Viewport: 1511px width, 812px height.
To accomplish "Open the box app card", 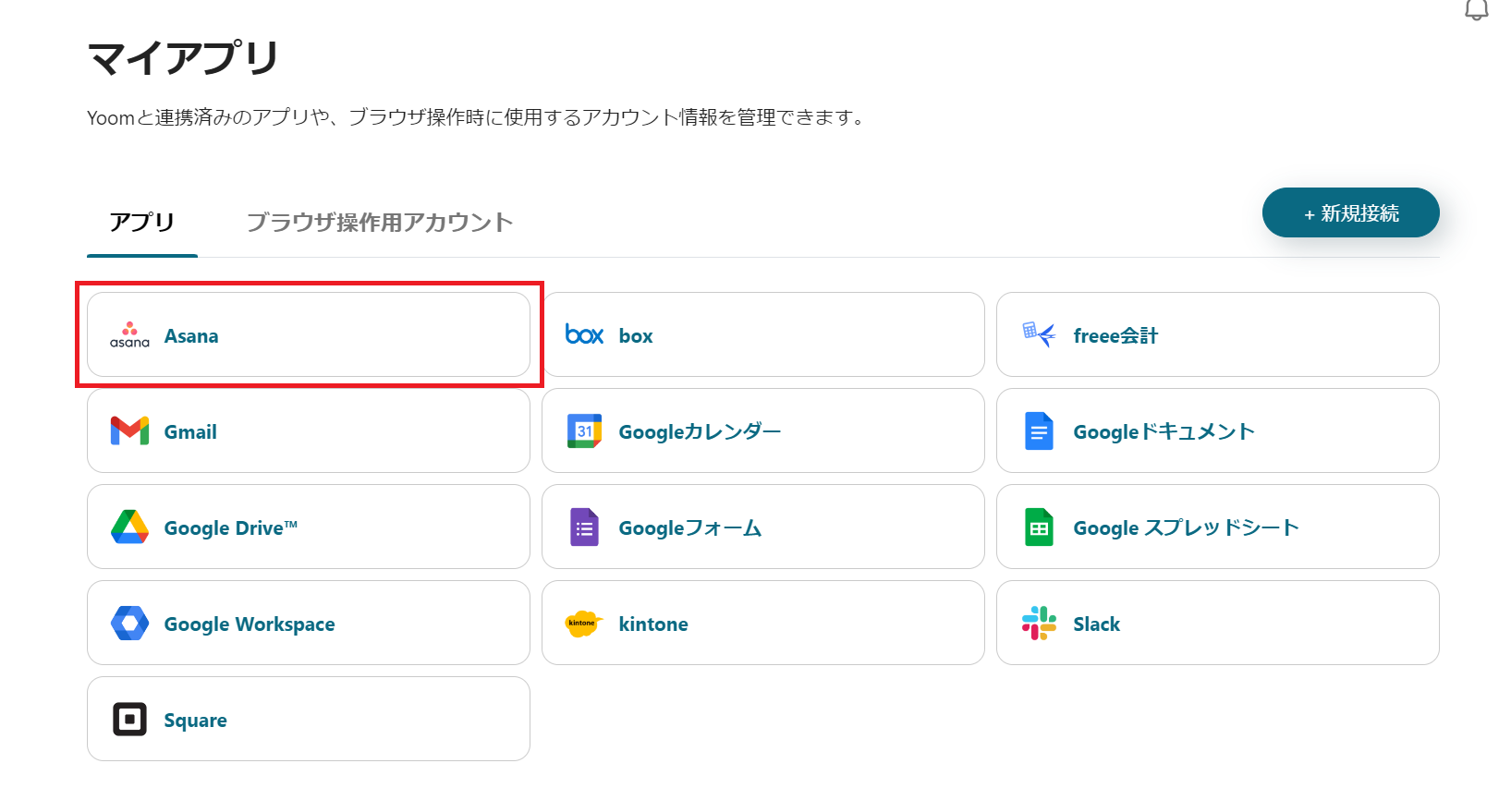I will (763, 334).
